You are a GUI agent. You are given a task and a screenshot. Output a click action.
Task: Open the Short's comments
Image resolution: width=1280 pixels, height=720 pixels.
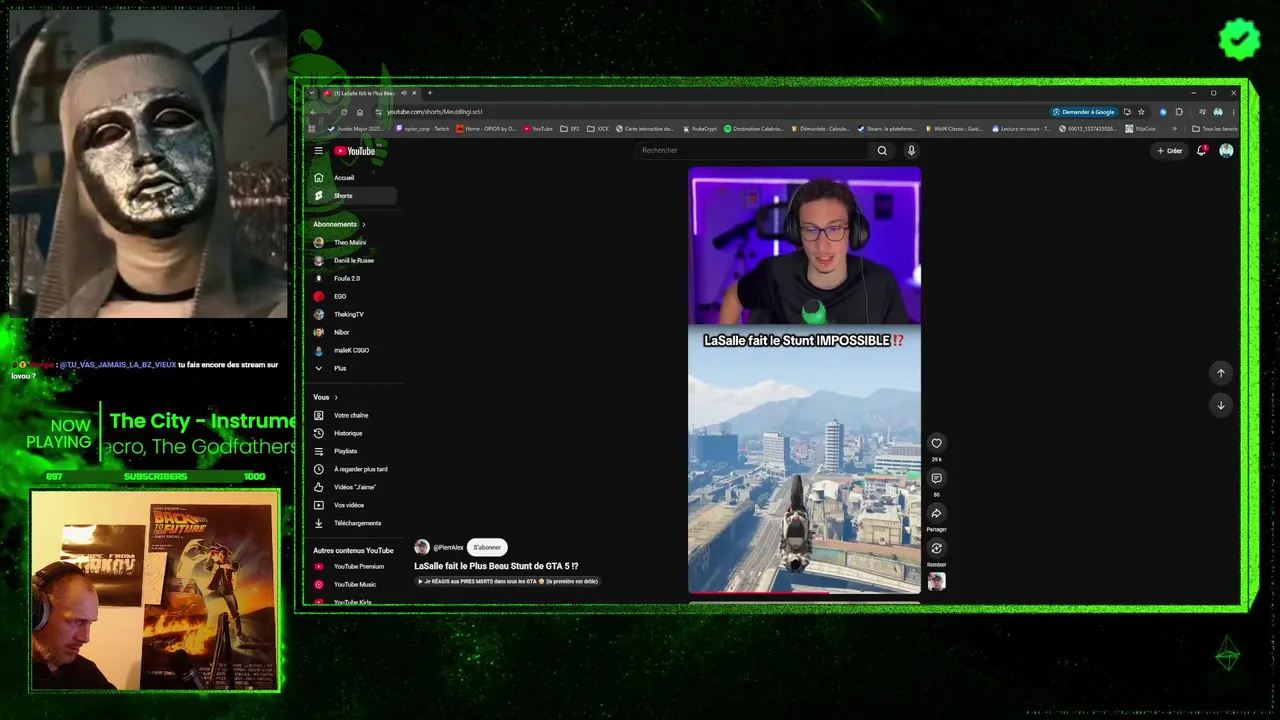point(936,478)
